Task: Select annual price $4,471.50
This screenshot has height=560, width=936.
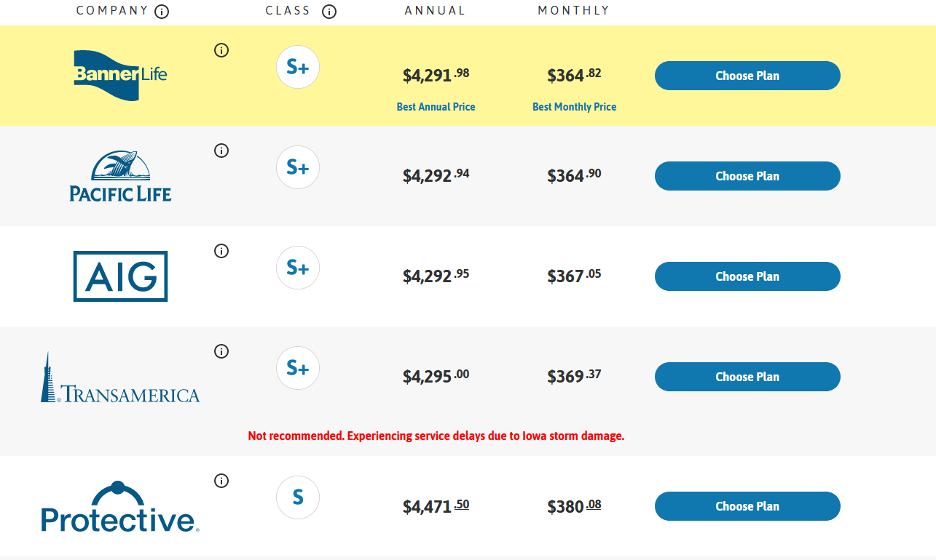Action: tap(436, 506)
